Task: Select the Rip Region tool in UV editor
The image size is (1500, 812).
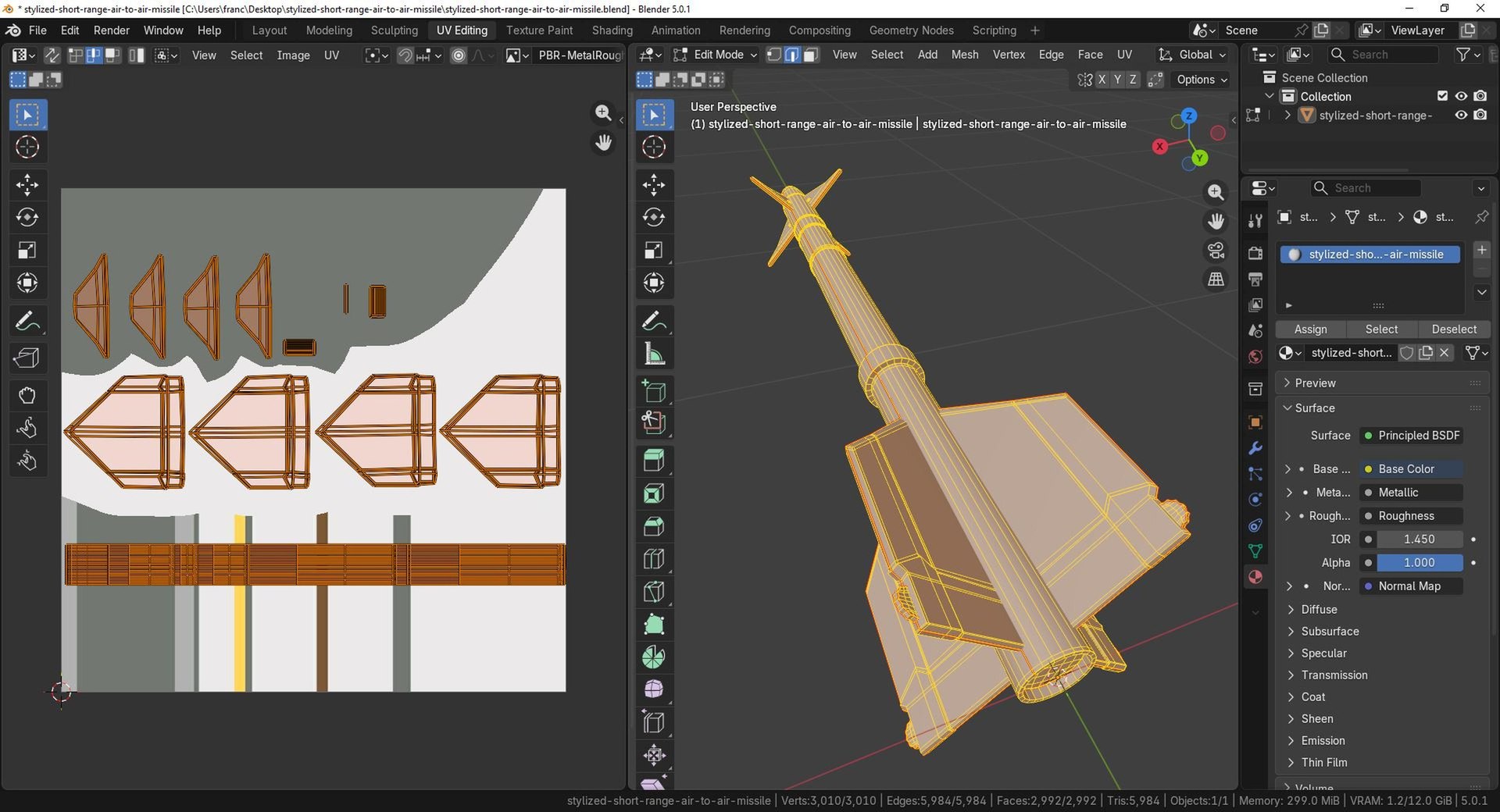Action: 27,358
